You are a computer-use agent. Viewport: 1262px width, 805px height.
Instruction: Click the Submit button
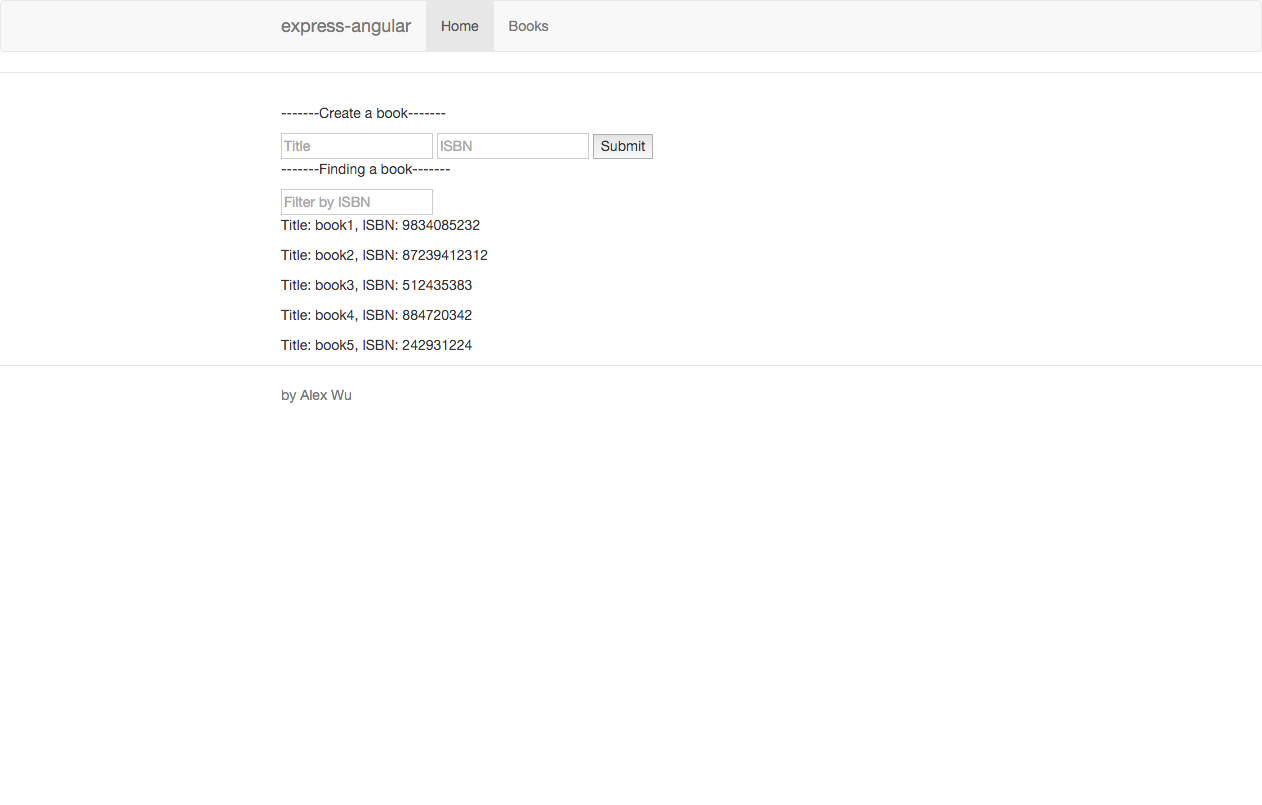tap(623, 146)
